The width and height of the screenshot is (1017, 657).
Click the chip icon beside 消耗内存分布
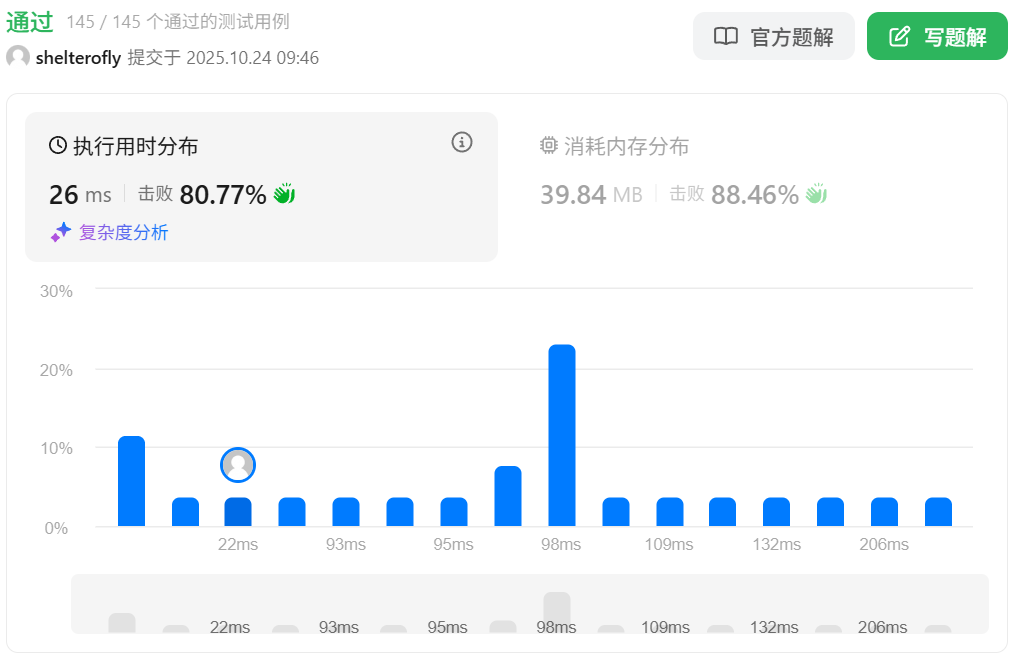[548, 146]
